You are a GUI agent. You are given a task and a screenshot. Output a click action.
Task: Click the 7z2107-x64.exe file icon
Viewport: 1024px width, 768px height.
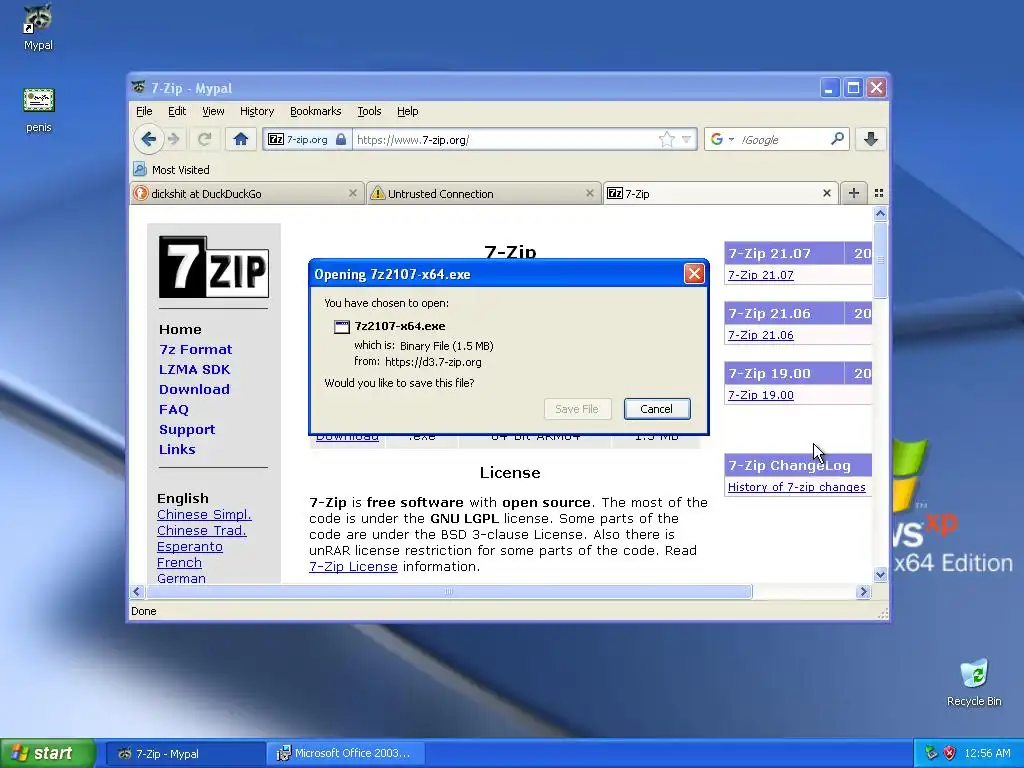[x=342, y=327]
